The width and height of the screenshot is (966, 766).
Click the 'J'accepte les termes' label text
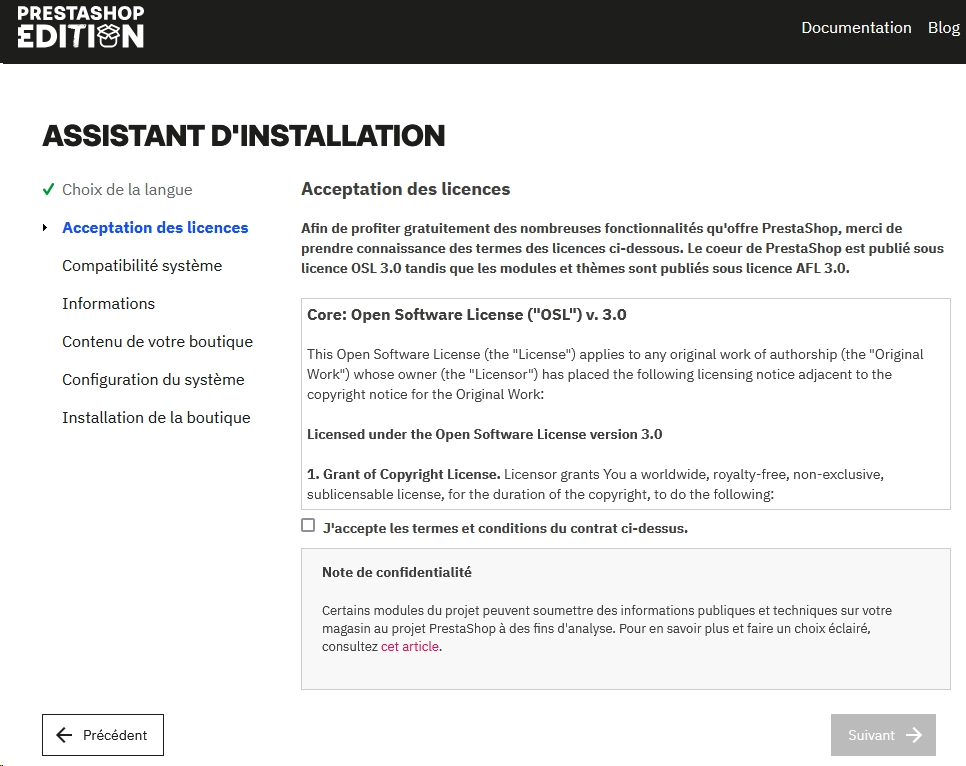(x=505, y=528)
